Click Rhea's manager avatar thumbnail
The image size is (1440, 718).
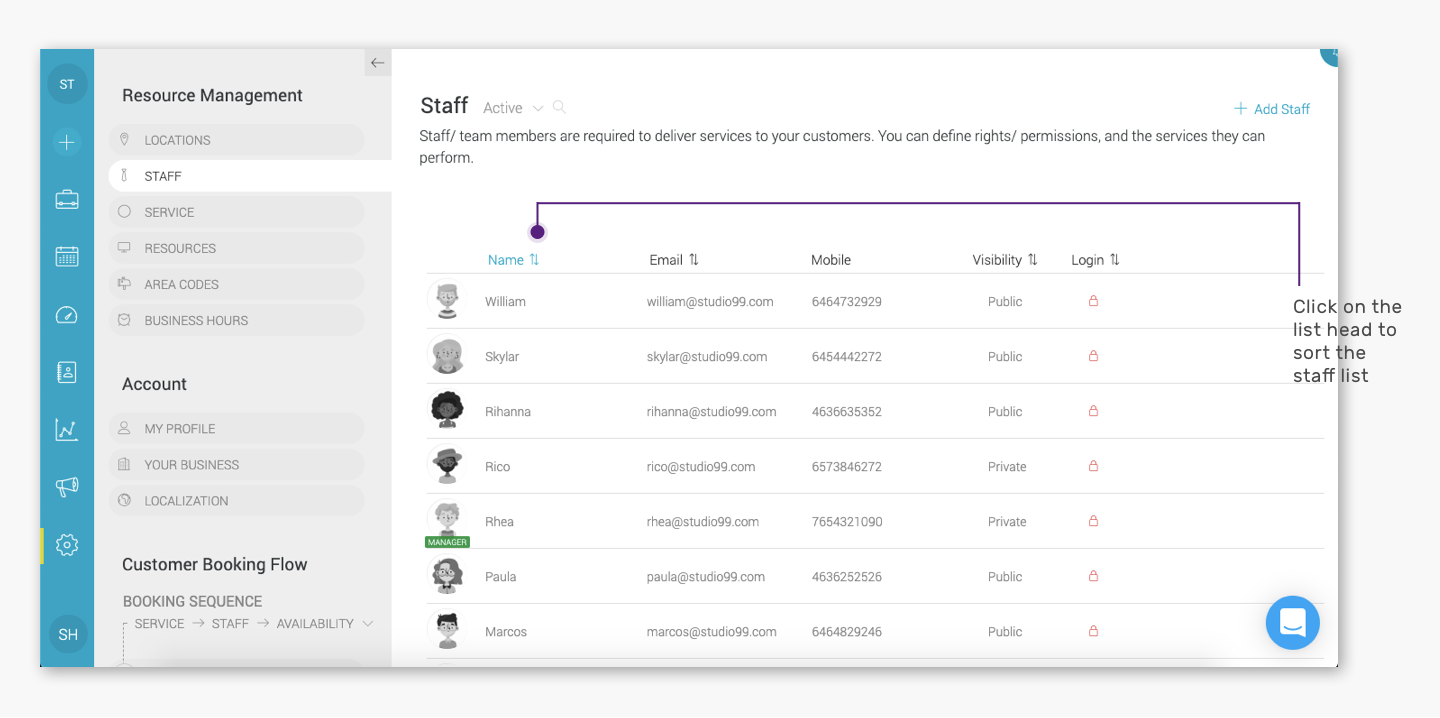tap(447, 523)
